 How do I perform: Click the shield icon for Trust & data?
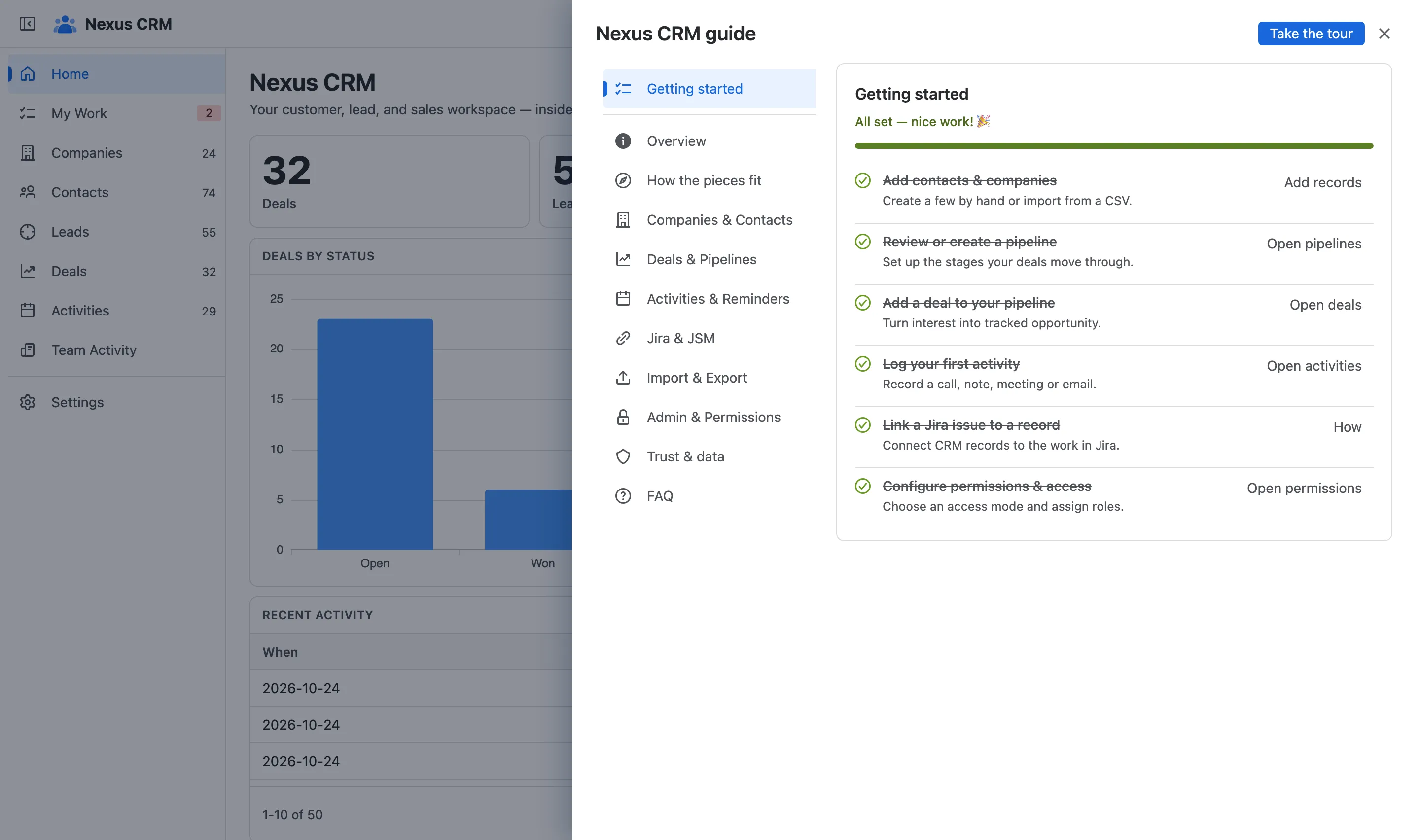[623, 456]
